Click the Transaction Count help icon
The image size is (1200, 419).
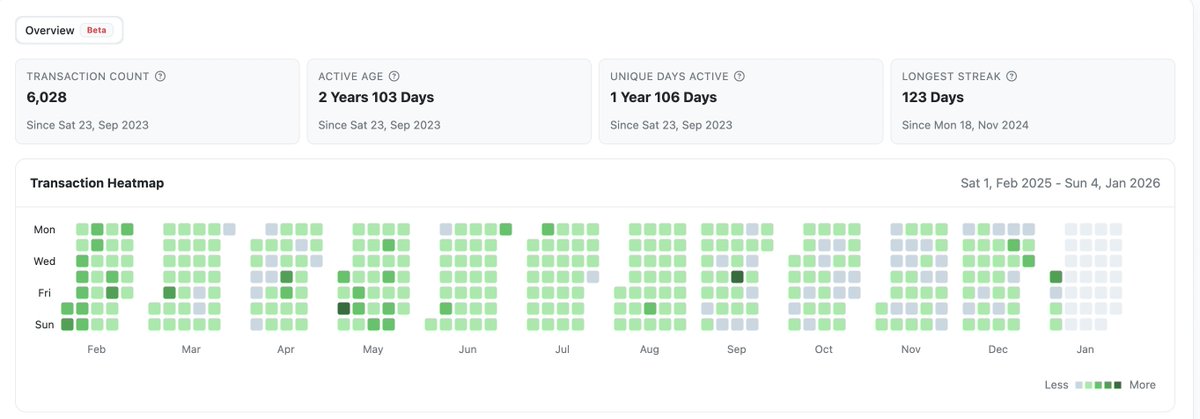pyautogui.click(x=161, y=76)
